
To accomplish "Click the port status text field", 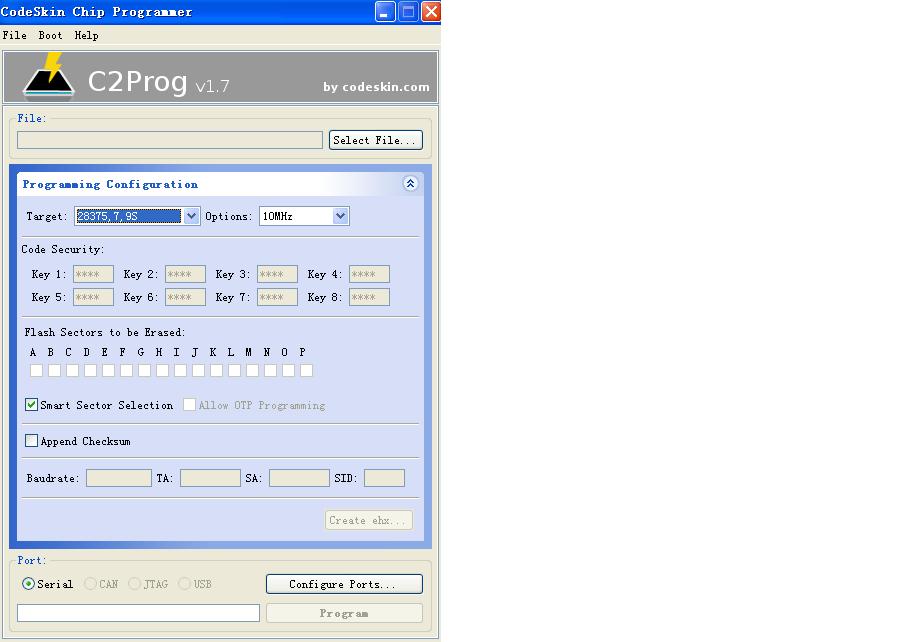I will 138,613.
